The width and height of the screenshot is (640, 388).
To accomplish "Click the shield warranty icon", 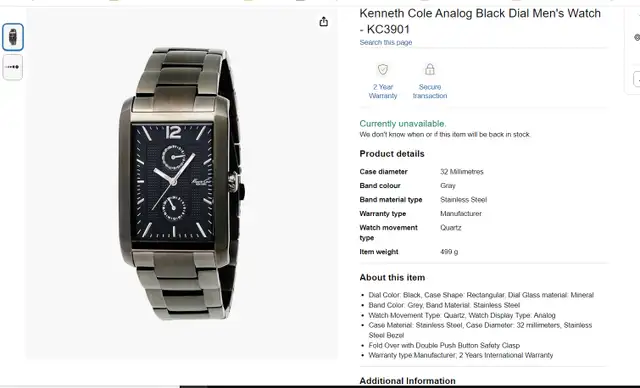I will pos(382,69).
